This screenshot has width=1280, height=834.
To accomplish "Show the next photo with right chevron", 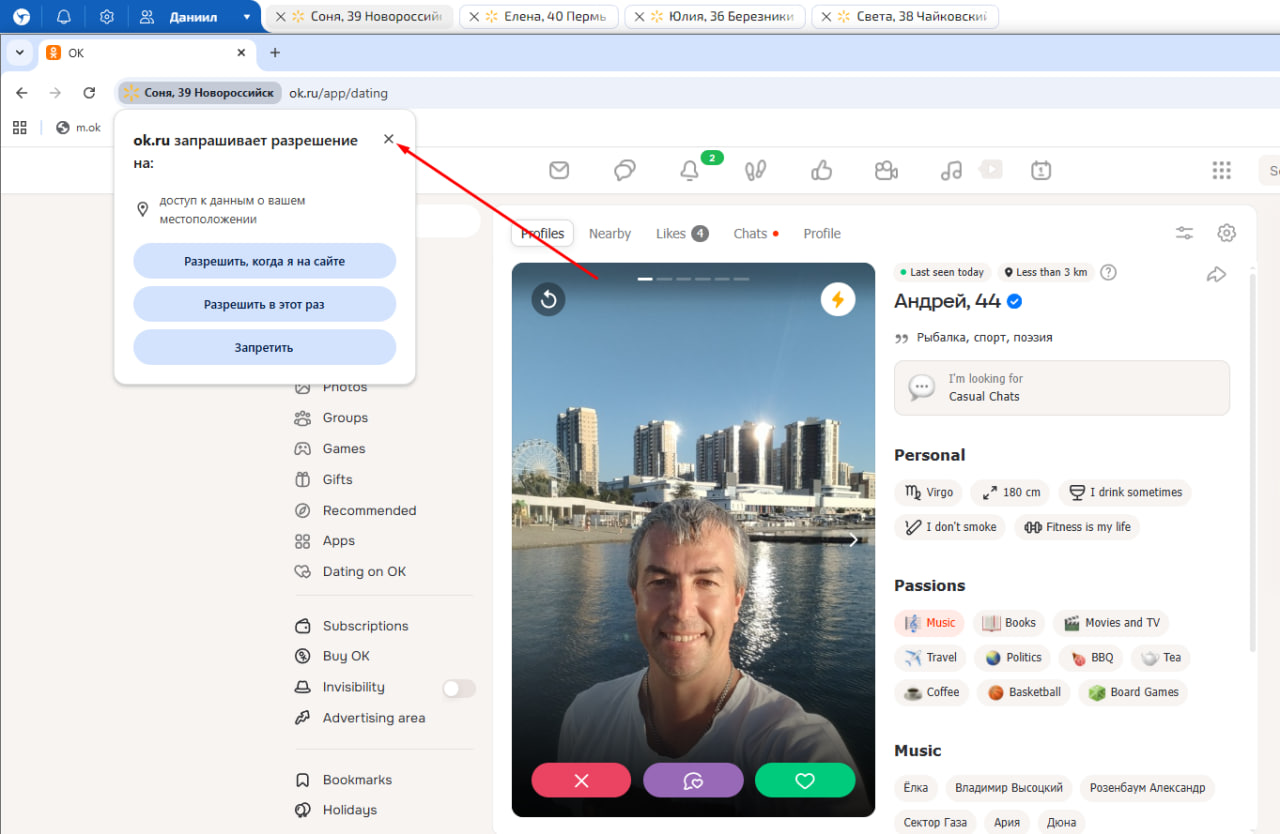I will 853,540.
